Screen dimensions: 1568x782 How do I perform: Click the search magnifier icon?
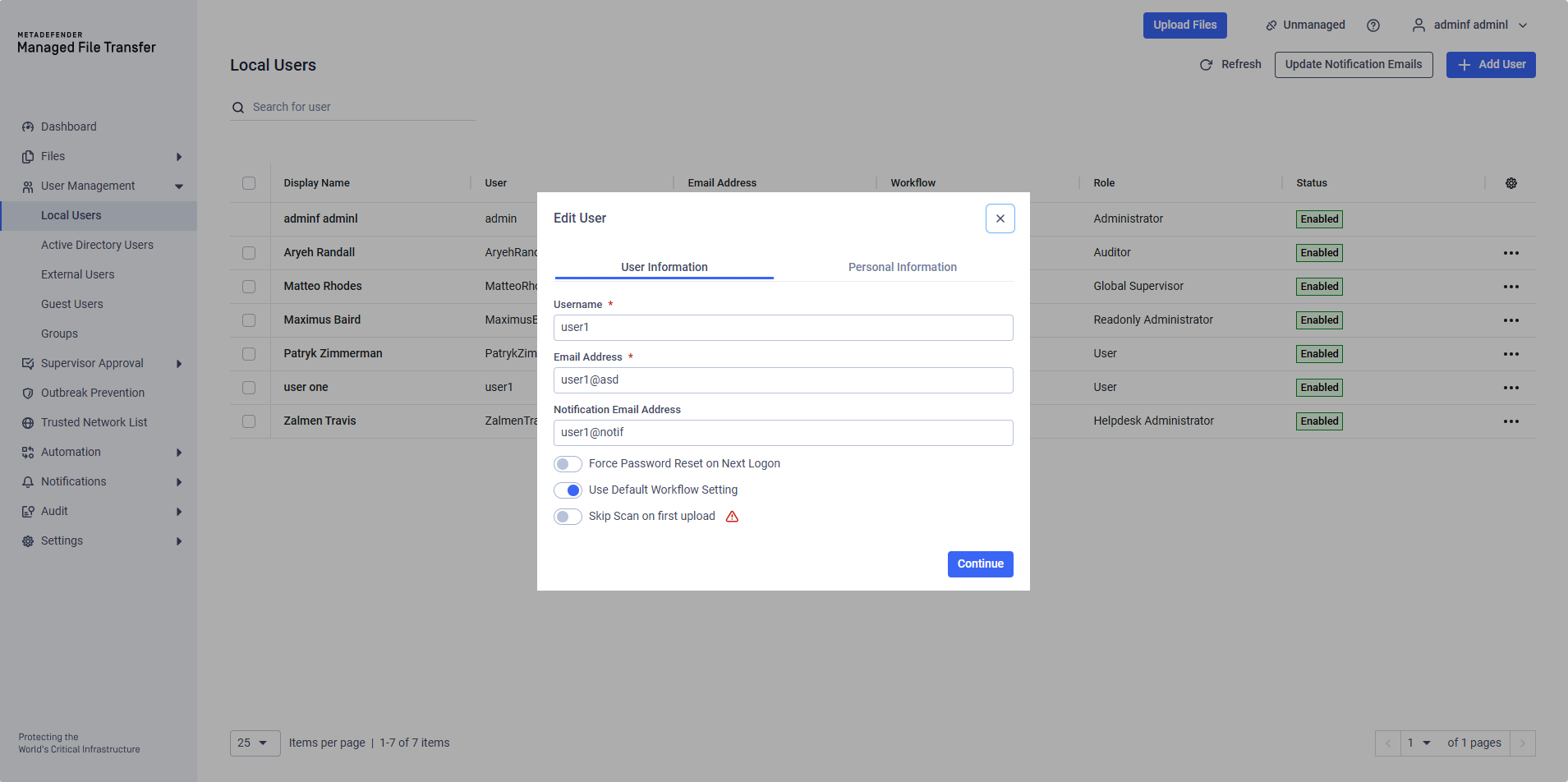(238, 107)
